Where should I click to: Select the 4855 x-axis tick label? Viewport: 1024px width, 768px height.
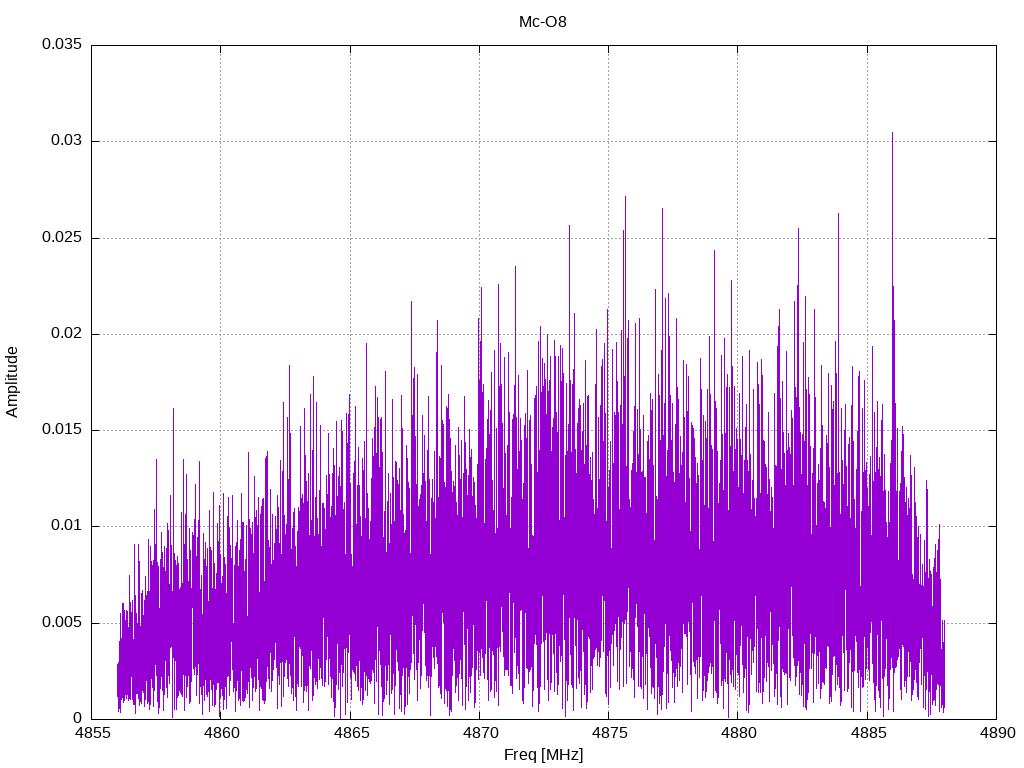coord(92,733)
